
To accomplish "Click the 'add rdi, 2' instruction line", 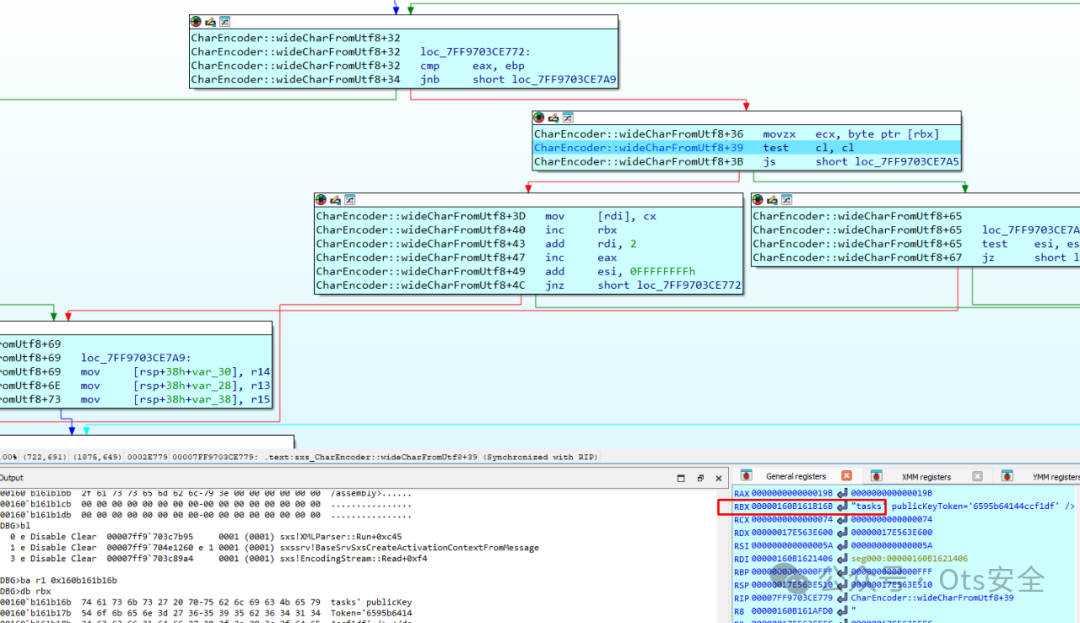I will click(x=590, y=243).
